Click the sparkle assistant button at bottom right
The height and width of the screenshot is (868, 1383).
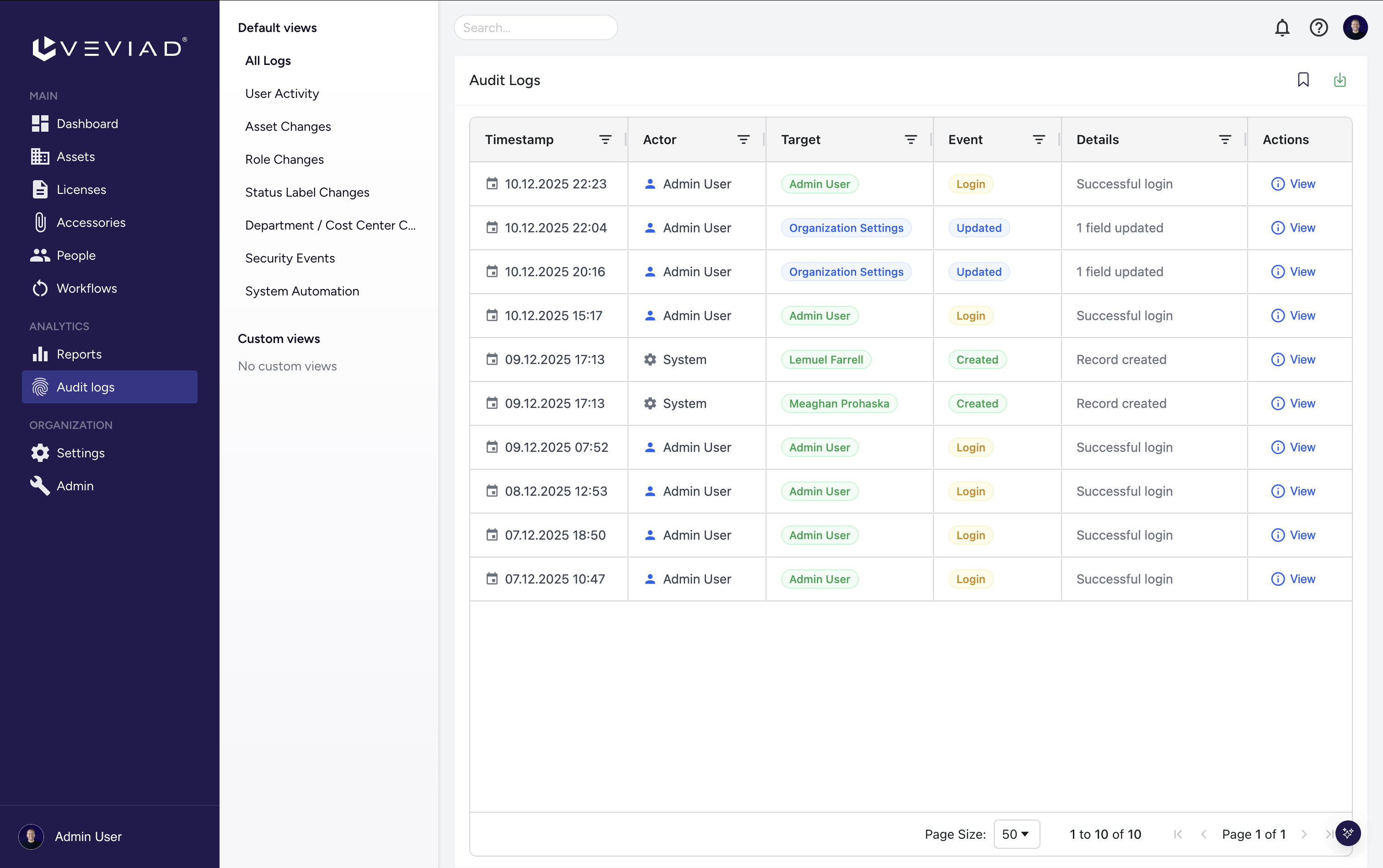[1347, 832]
